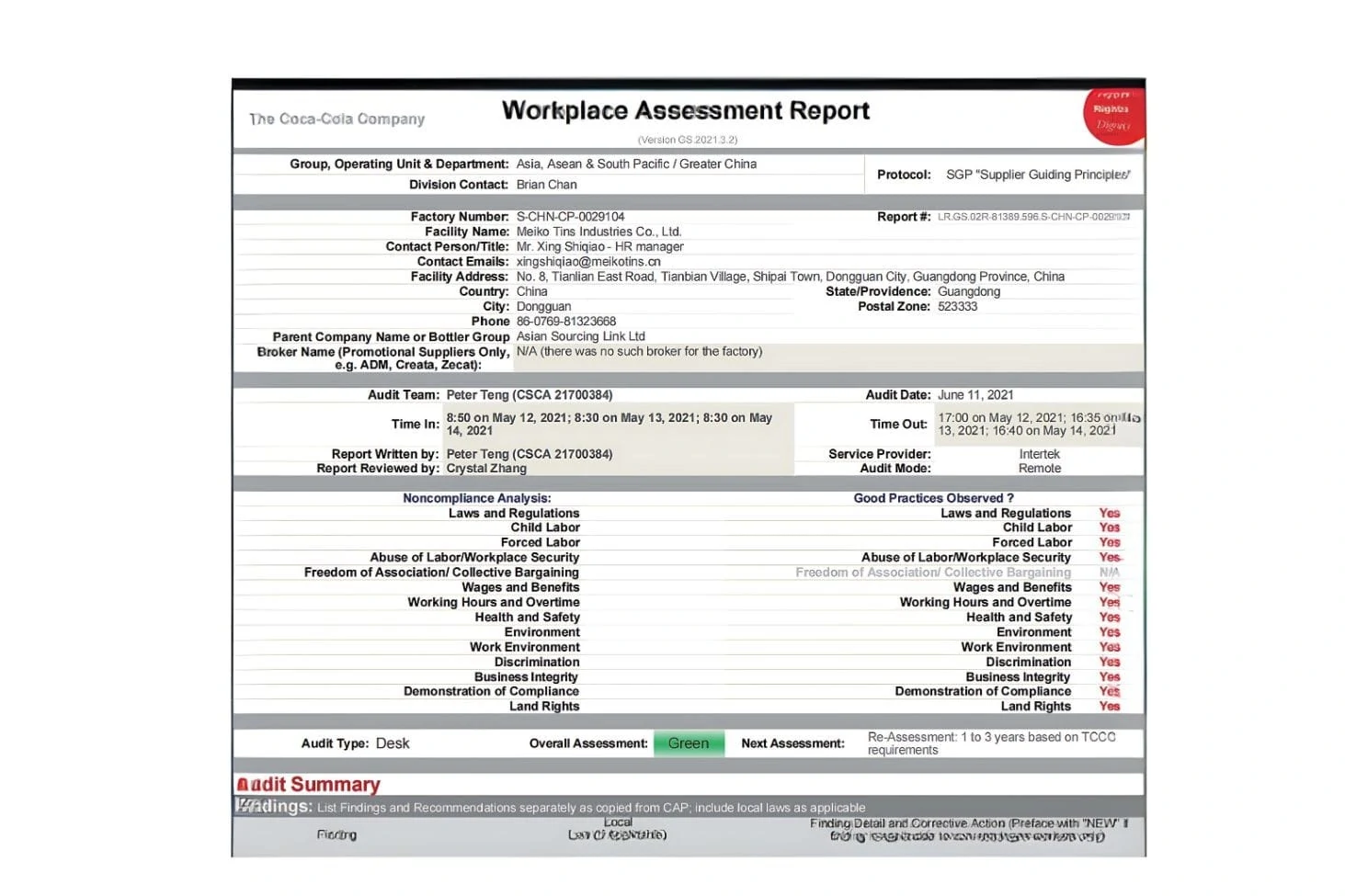1345x896 pixels.
Task: Click the 'Workplace Assessment Report' title
Action: click(685, 111)
